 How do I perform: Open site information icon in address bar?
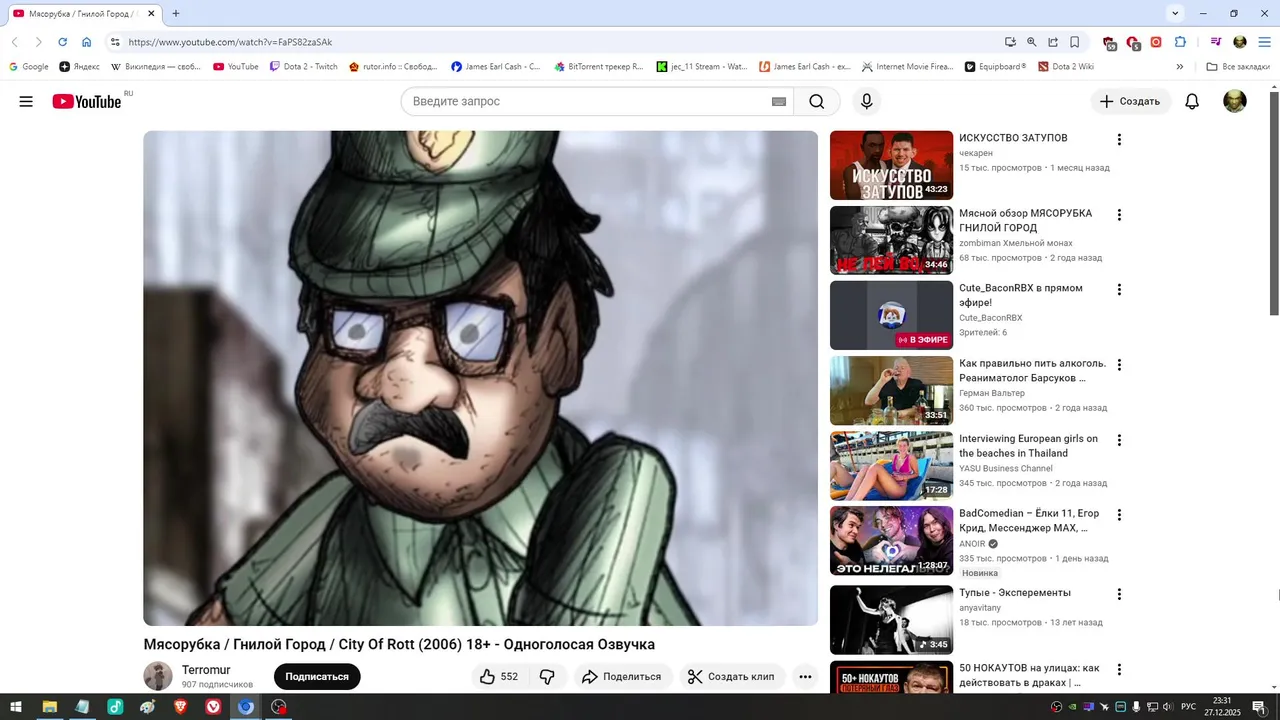pyautogui.click(x=115, y=42)
